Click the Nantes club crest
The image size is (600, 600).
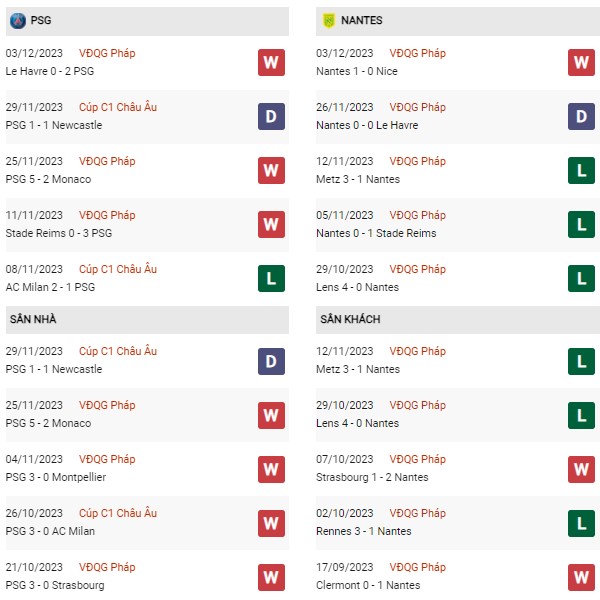[329, 21]
